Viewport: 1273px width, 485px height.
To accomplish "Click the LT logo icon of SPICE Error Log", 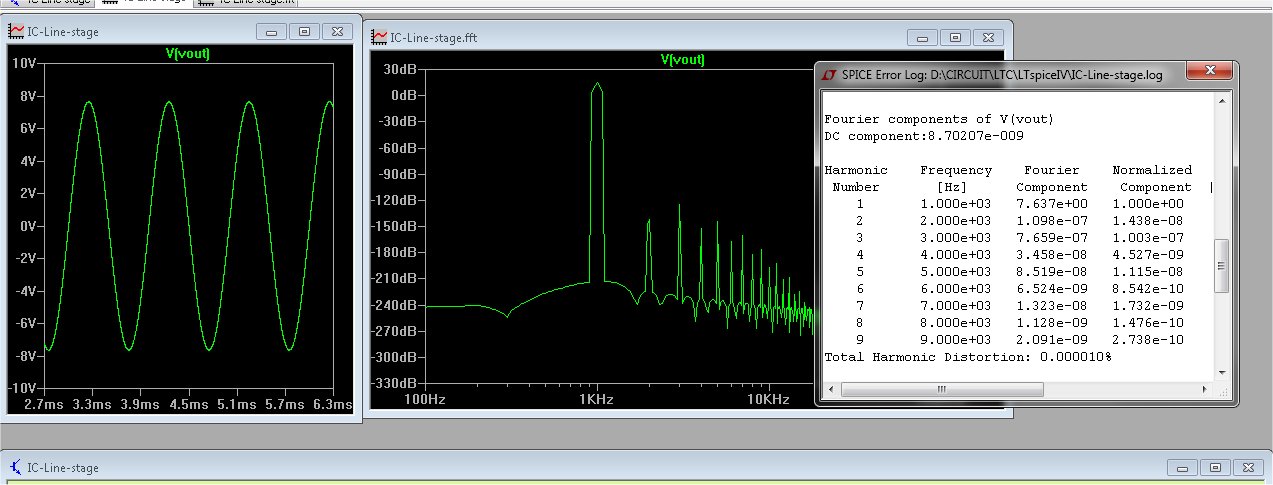I will click(829, 74).
